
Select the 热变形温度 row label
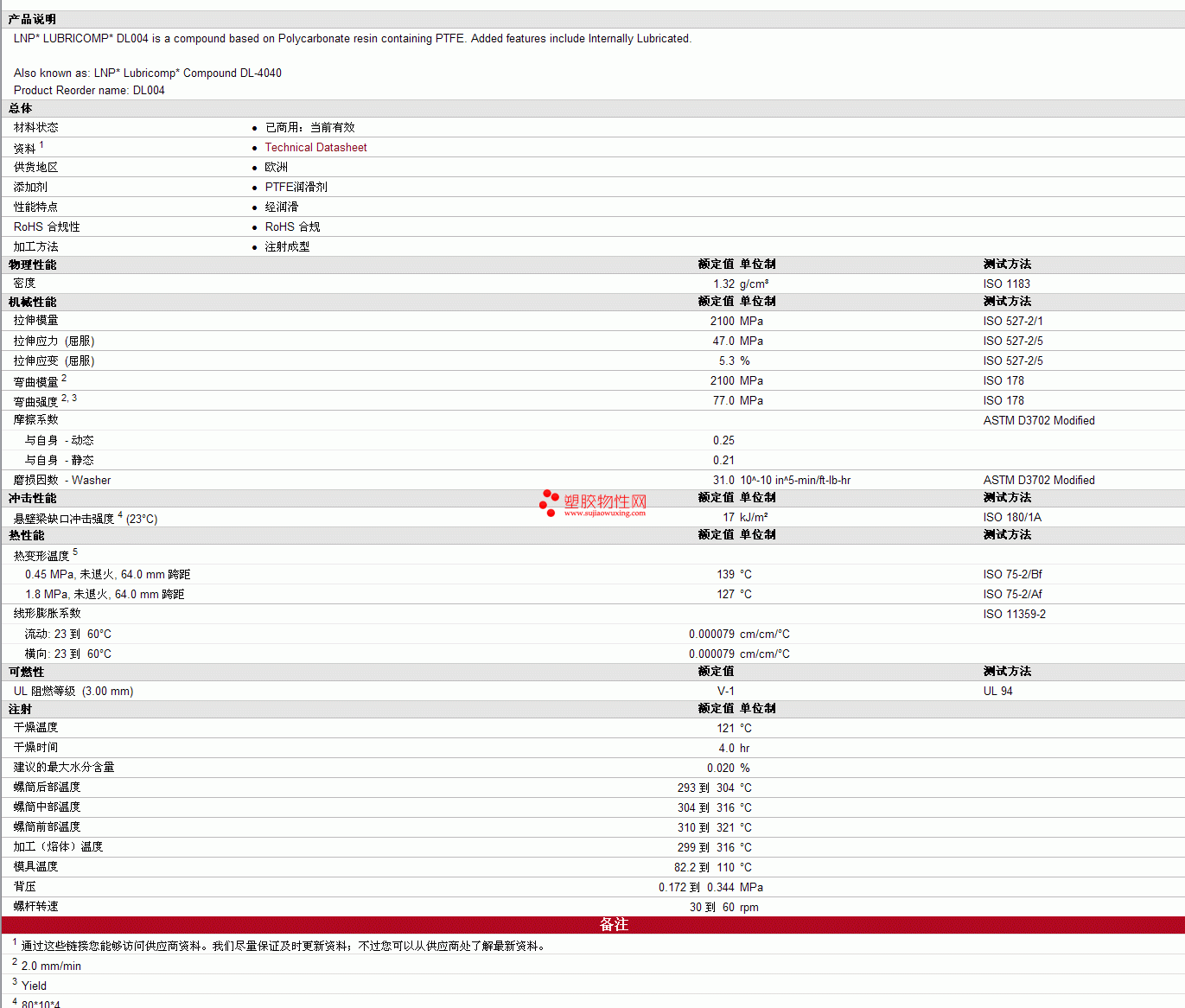click(41, 556)
